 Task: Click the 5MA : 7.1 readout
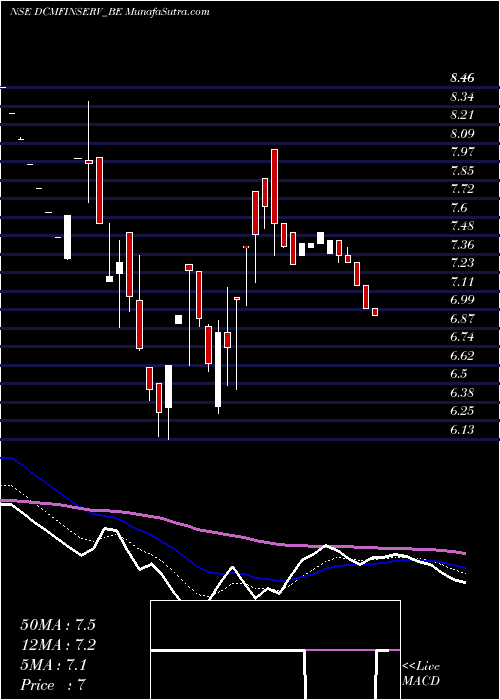pyautogui.click(x=54, y=665)
